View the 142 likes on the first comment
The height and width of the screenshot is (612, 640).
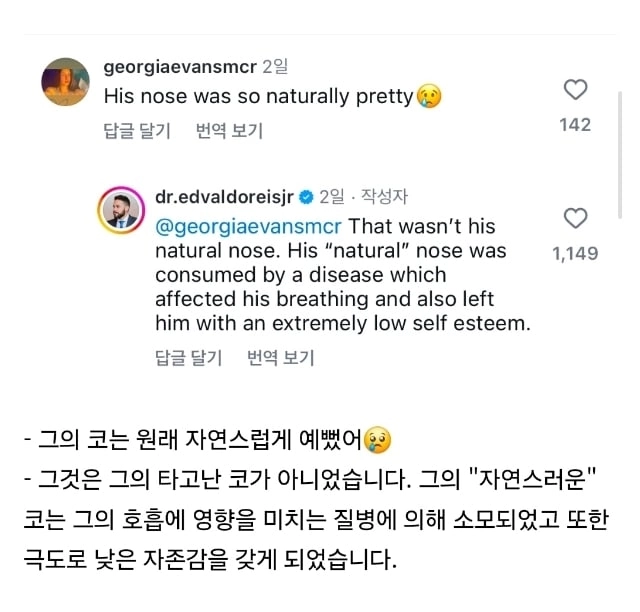click(575, 124)
